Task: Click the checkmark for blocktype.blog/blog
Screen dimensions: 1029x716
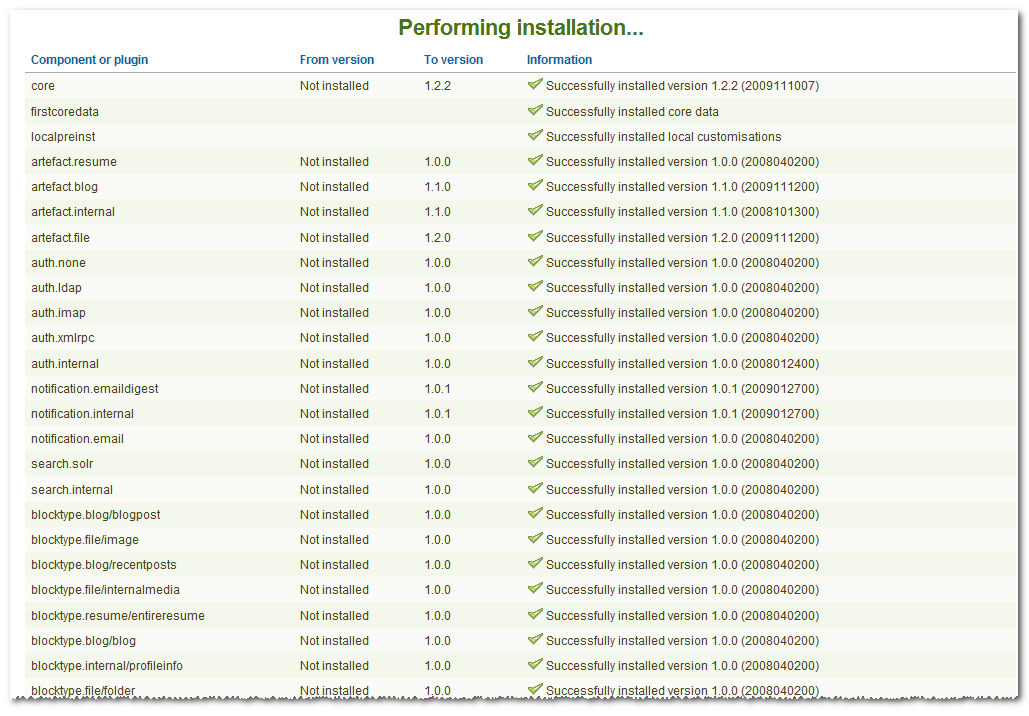Action: coord(535,639)
